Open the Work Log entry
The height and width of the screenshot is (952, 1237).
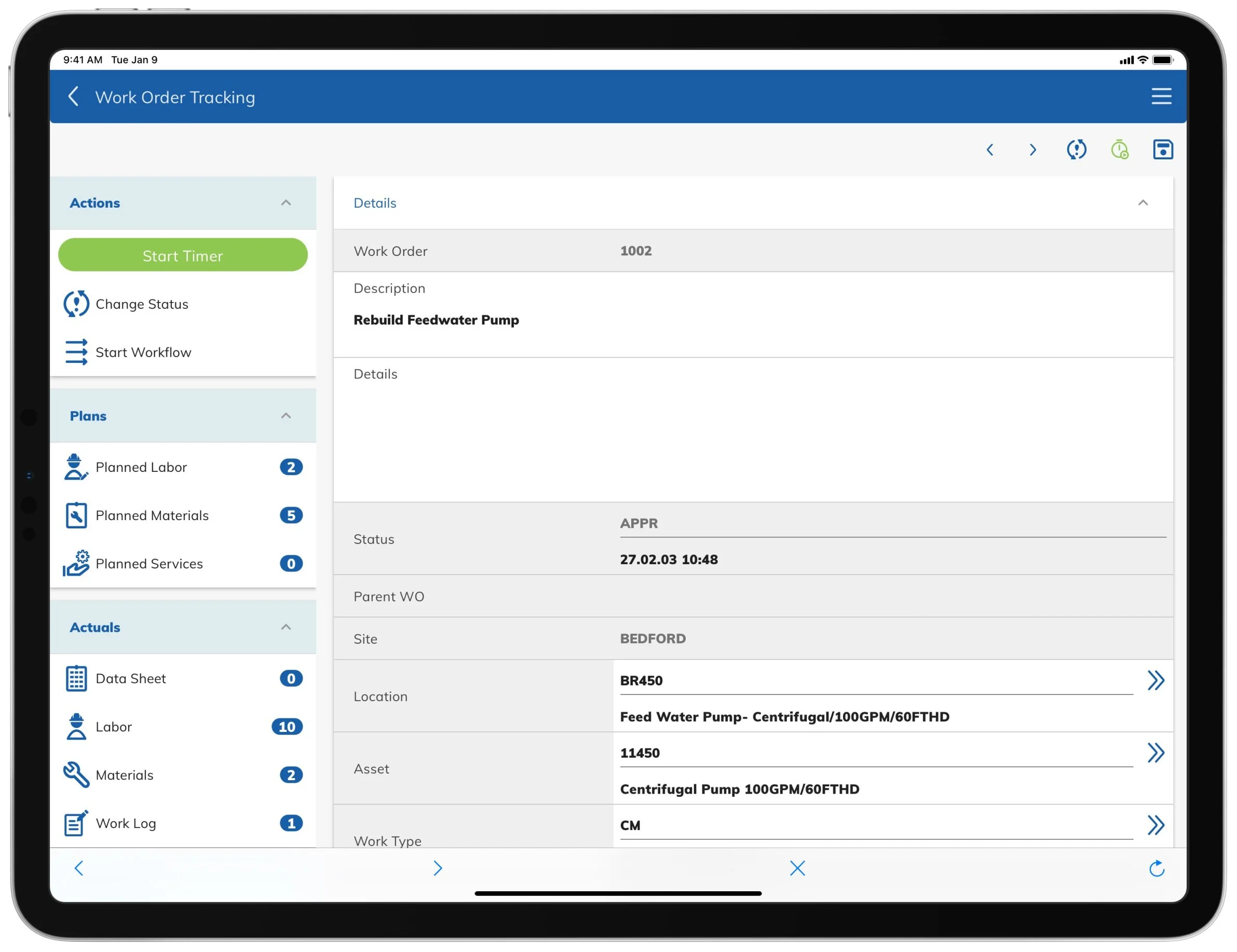point(126,823)
